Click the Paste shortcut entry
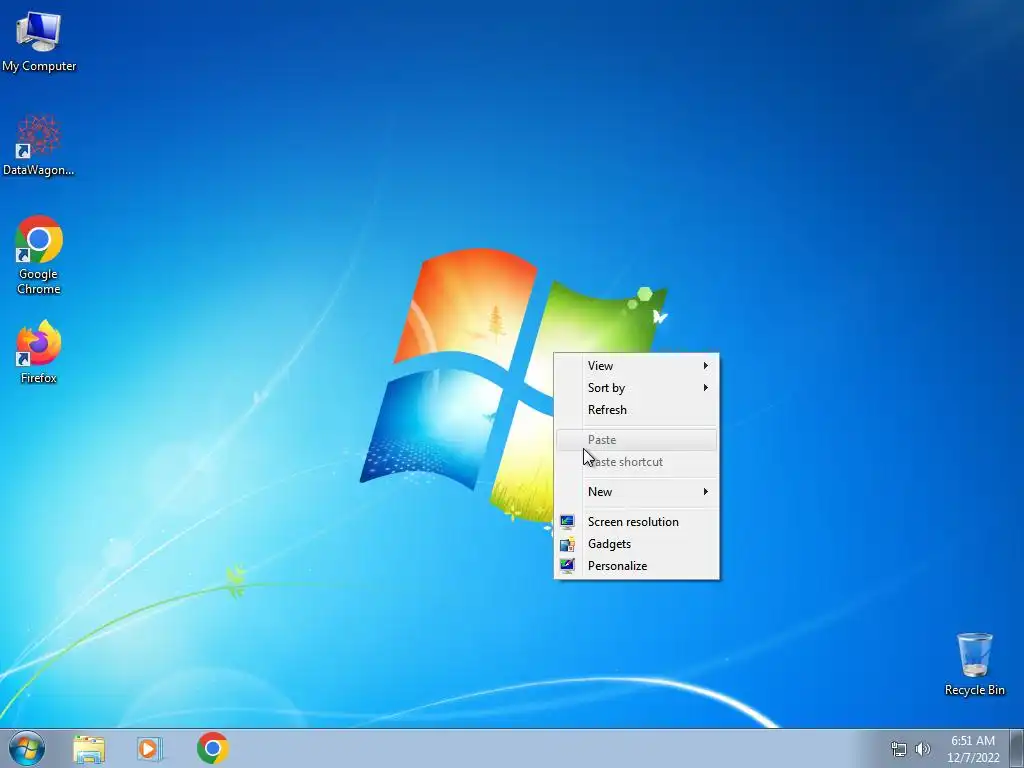Viewport: 1024px width, 768px height. 637,462
